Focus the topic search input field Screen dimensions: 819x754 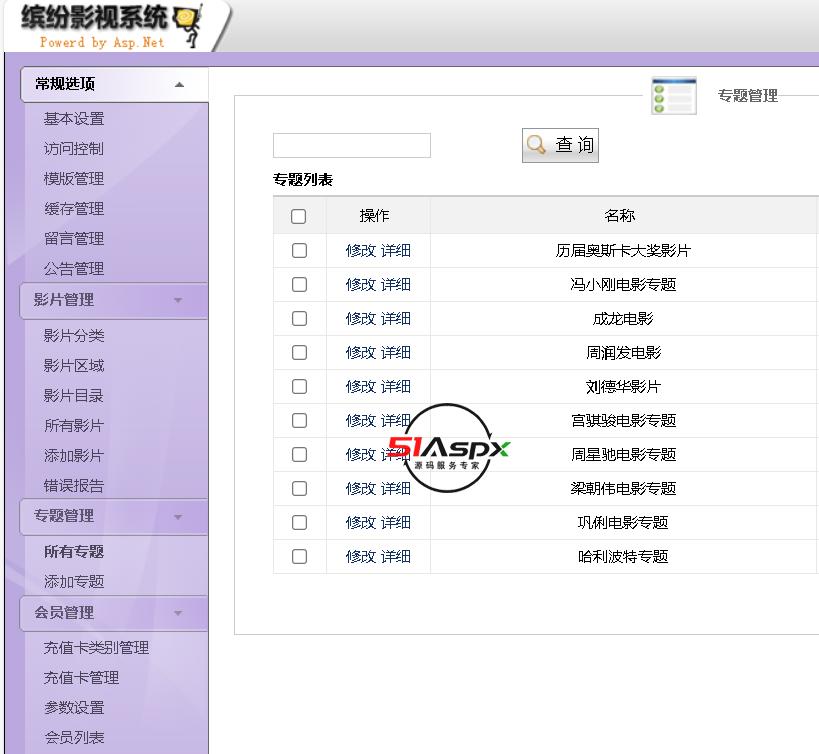coord(352,145)
